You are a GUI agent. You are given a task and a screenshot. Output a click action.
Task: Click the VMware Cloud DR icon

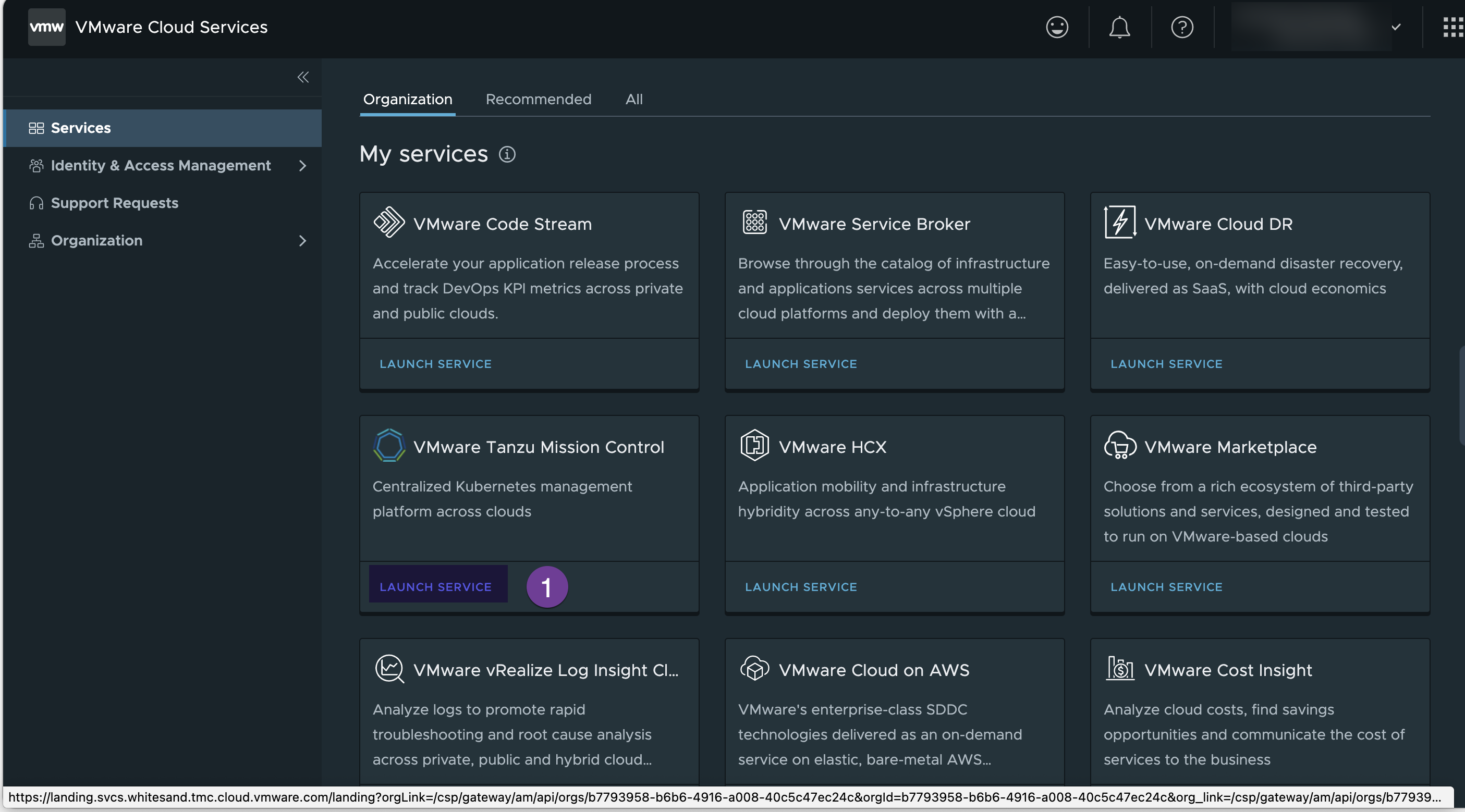coord(1120,223)
